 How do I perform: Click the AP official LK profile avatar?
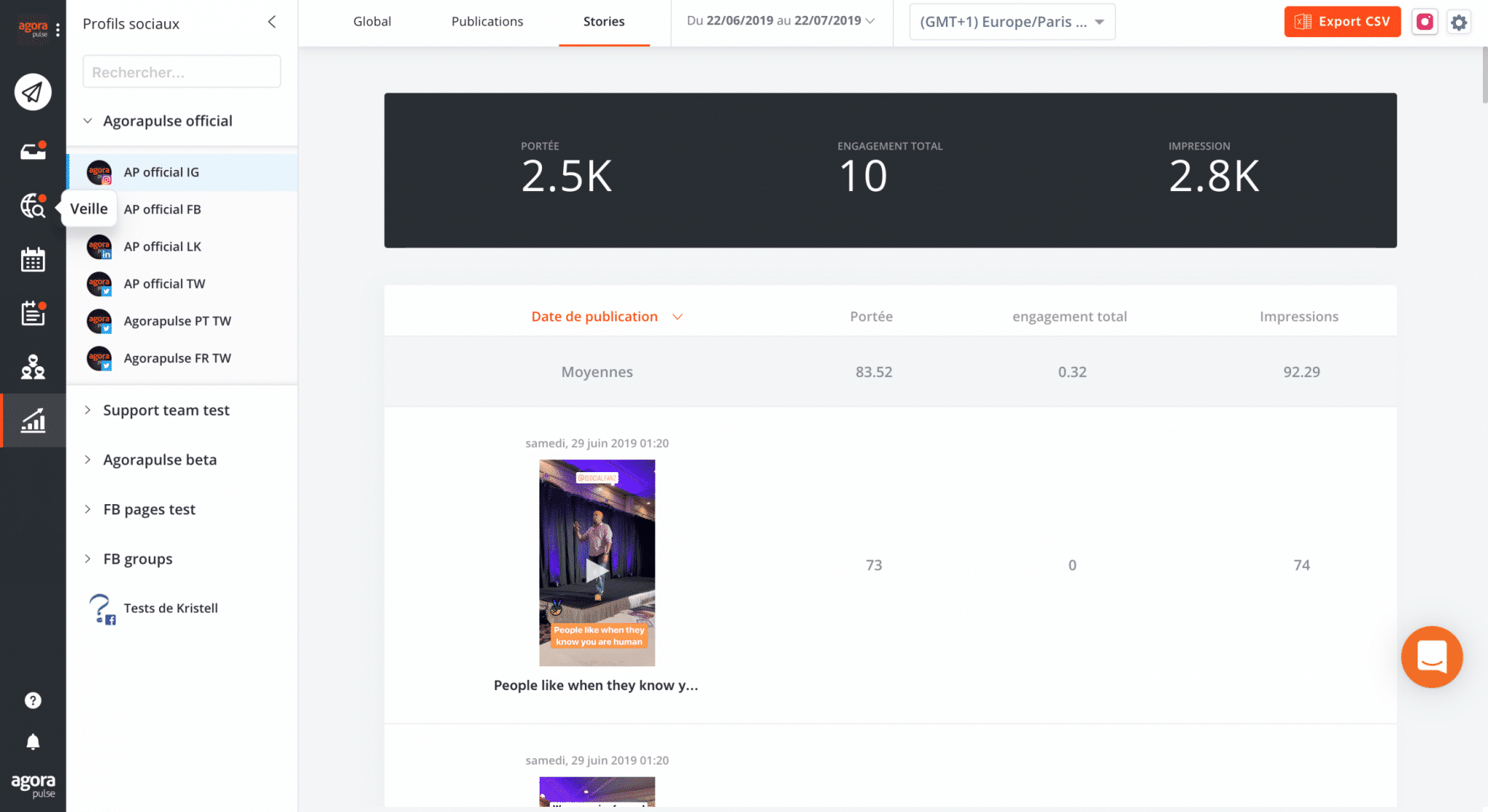click(99, 246)
